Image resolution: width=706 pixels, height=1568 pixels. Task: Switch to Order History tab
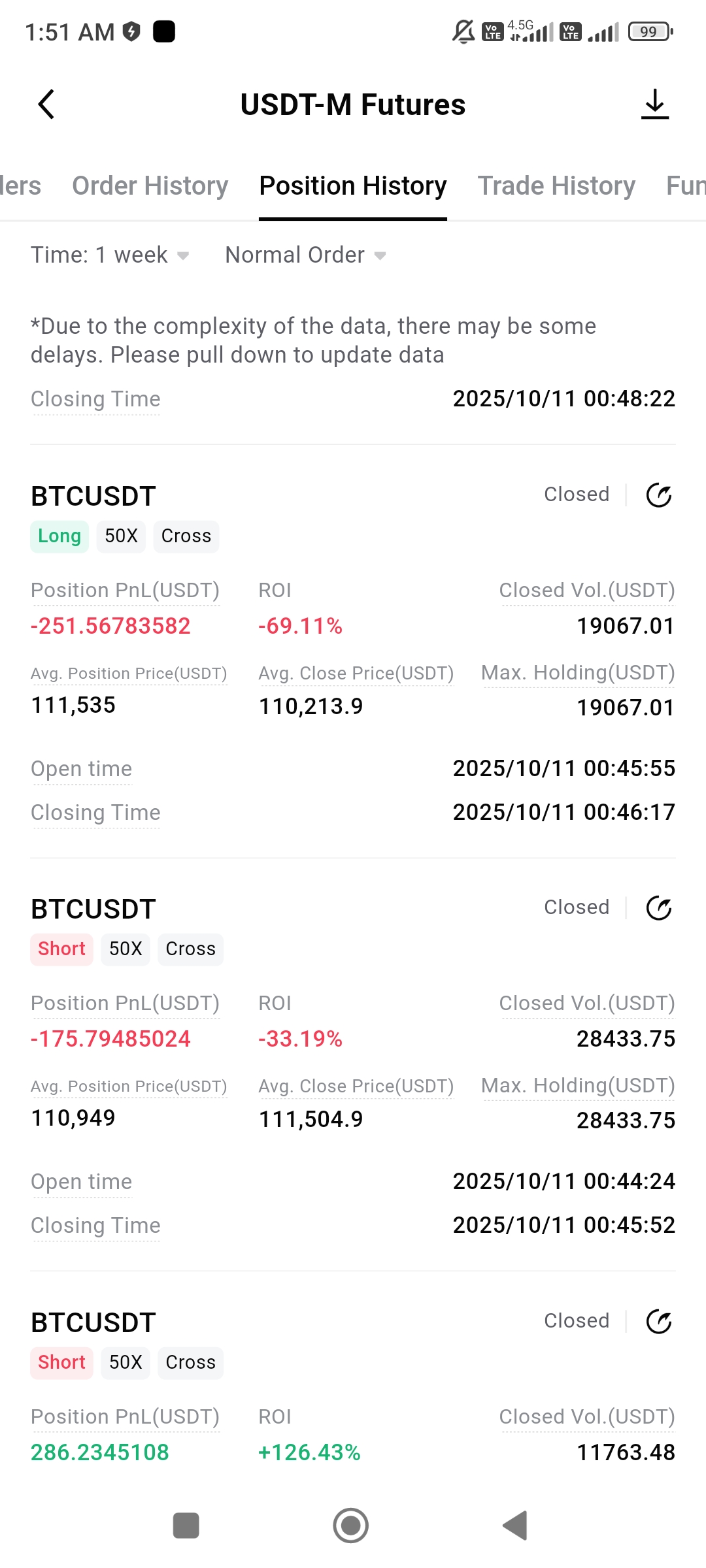pyautogui.click(x=150, y=186)
